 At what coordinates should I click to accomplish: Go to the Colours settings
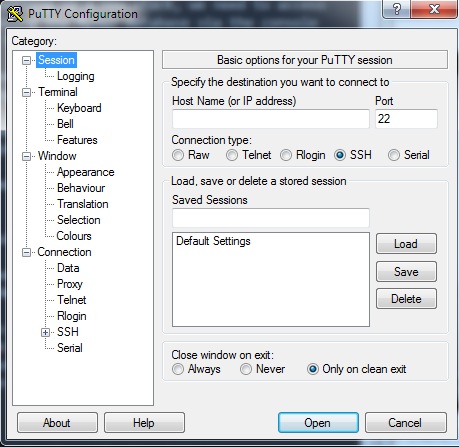(x=74, y=236)
